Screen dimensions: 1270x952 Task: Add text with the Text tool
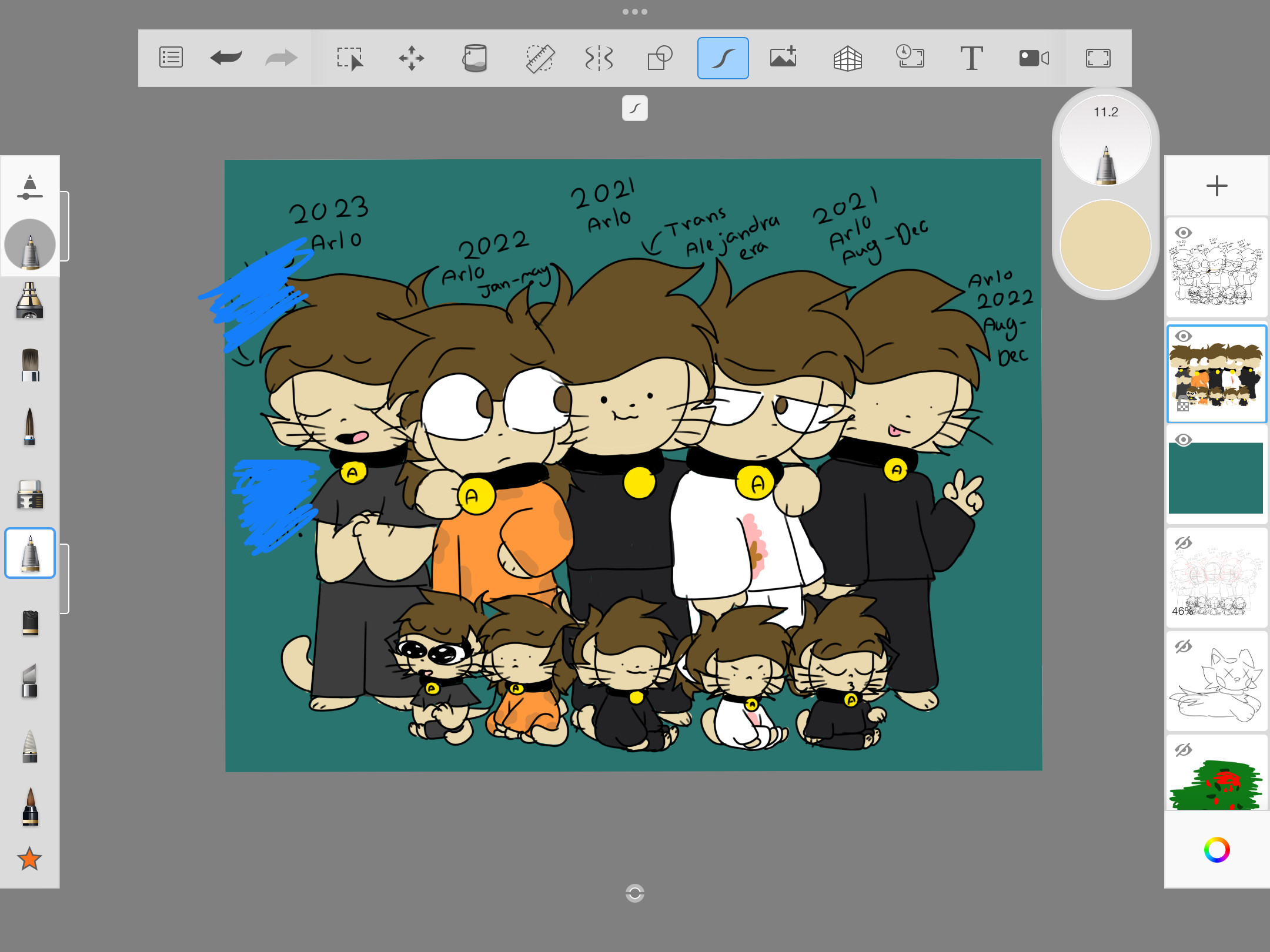pyautogui.click(x=971, y=58)
